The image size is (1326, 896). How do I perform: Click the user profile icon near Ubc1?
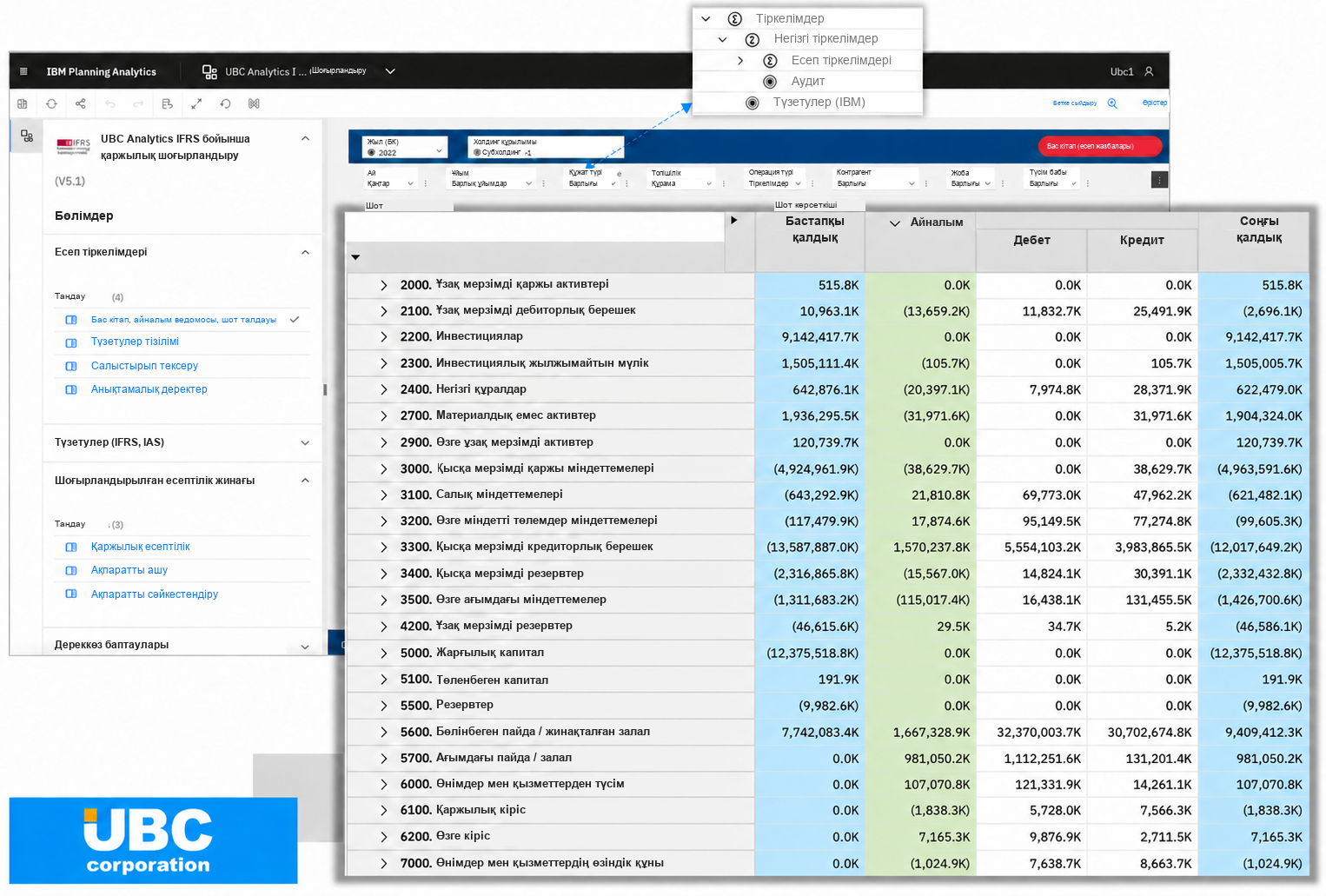click(1149, 71)
